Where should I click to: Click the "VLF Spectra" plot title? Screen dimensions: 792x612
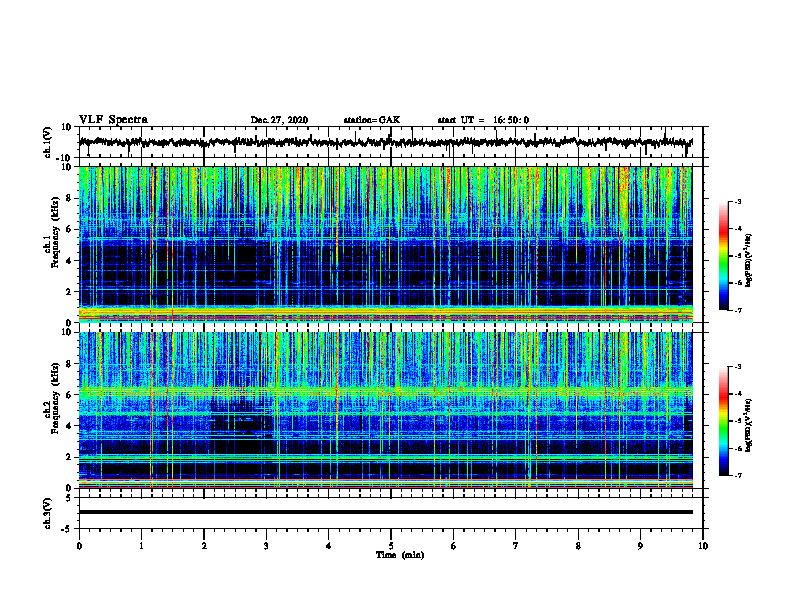tap(113, 120)
